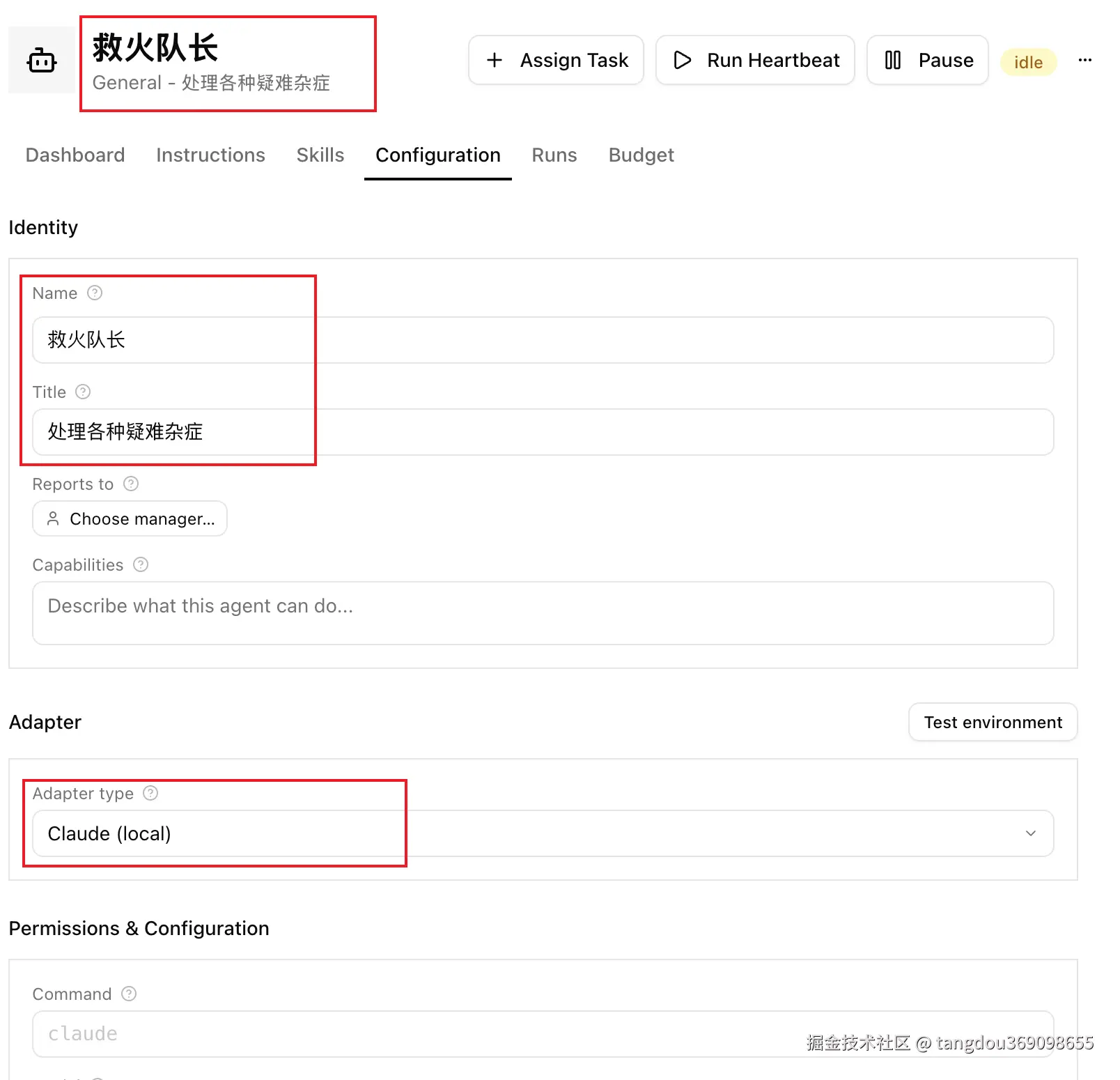Pause the agent
The image size is (1120, 1080).
tap(928, 60)
